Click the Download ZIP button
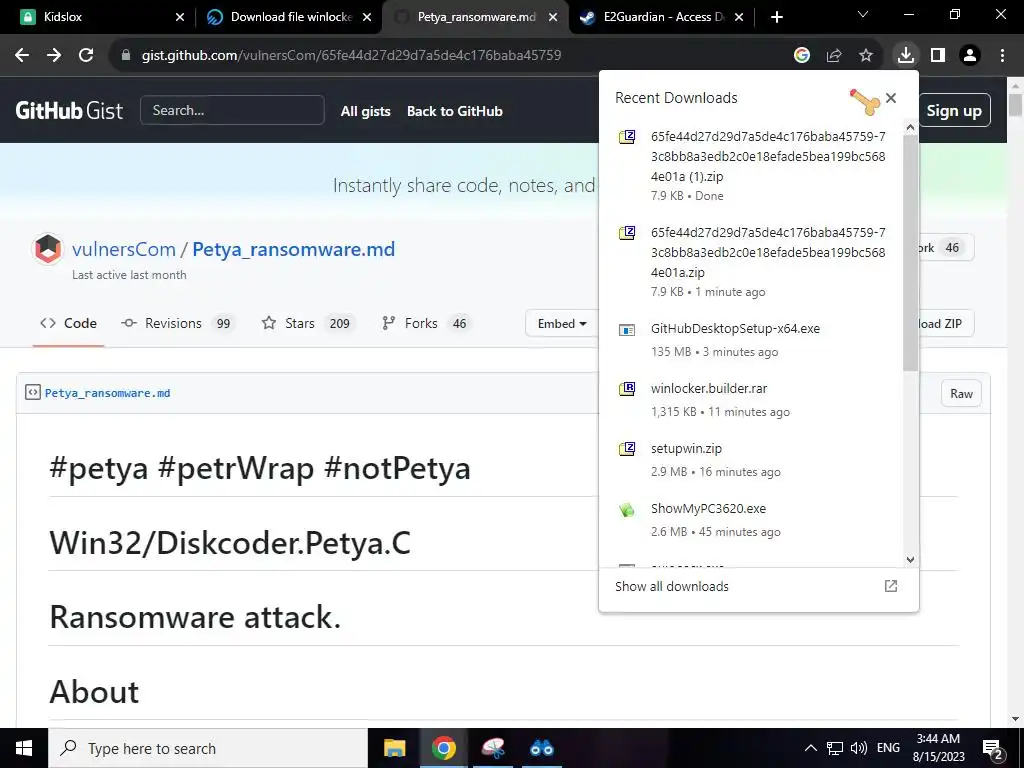The height and width of the screenshot is (768, 1024). tap(945, 323)
